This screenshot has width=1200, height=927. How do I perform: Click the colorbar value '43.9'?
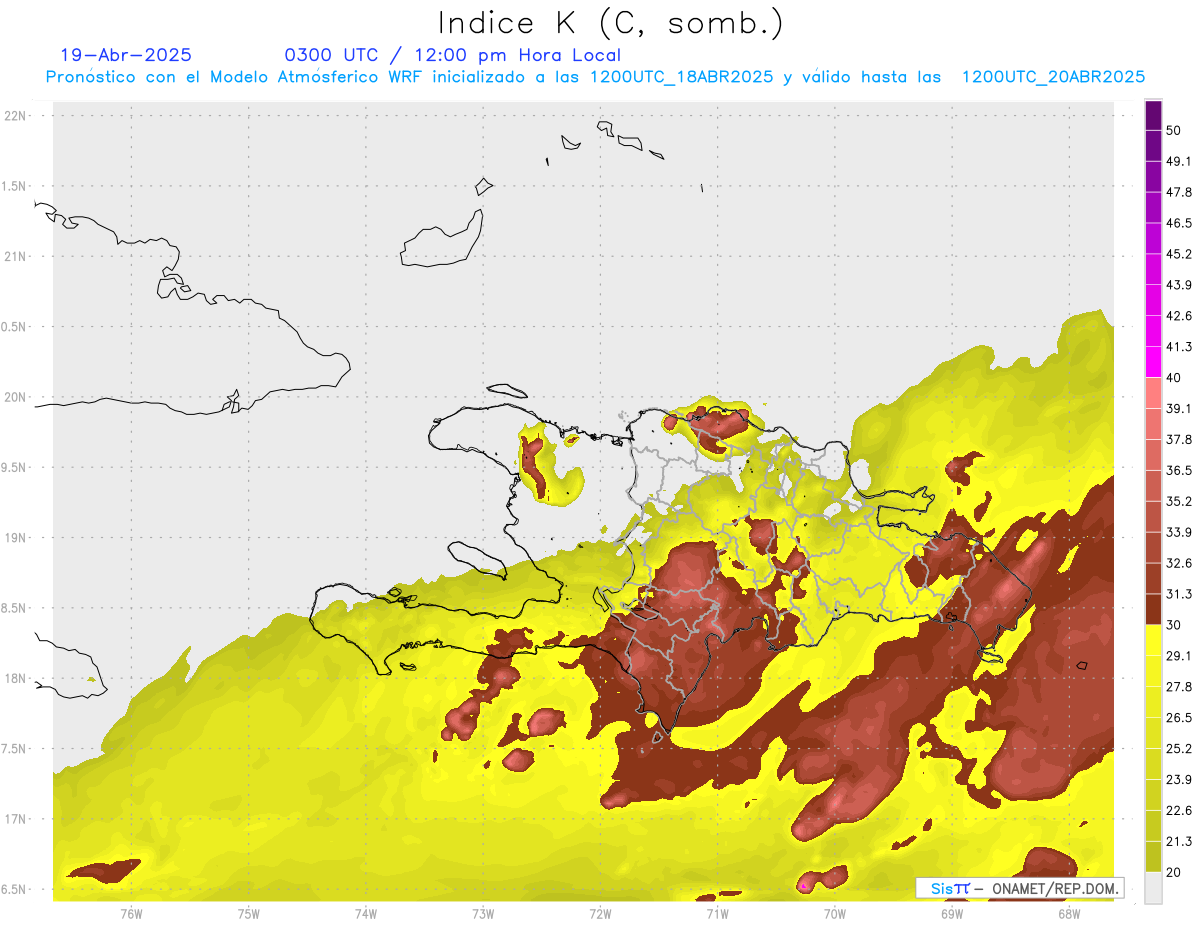tap(1179, 285)
